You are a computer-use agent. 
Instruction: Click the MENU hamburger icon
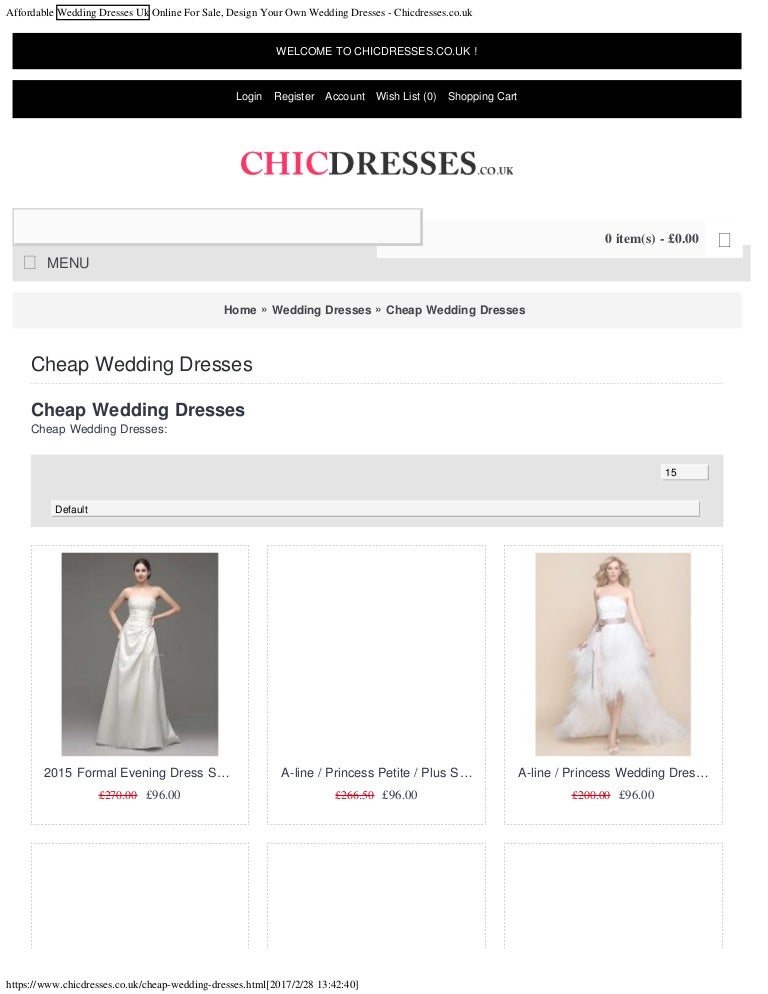coord(30,262)
